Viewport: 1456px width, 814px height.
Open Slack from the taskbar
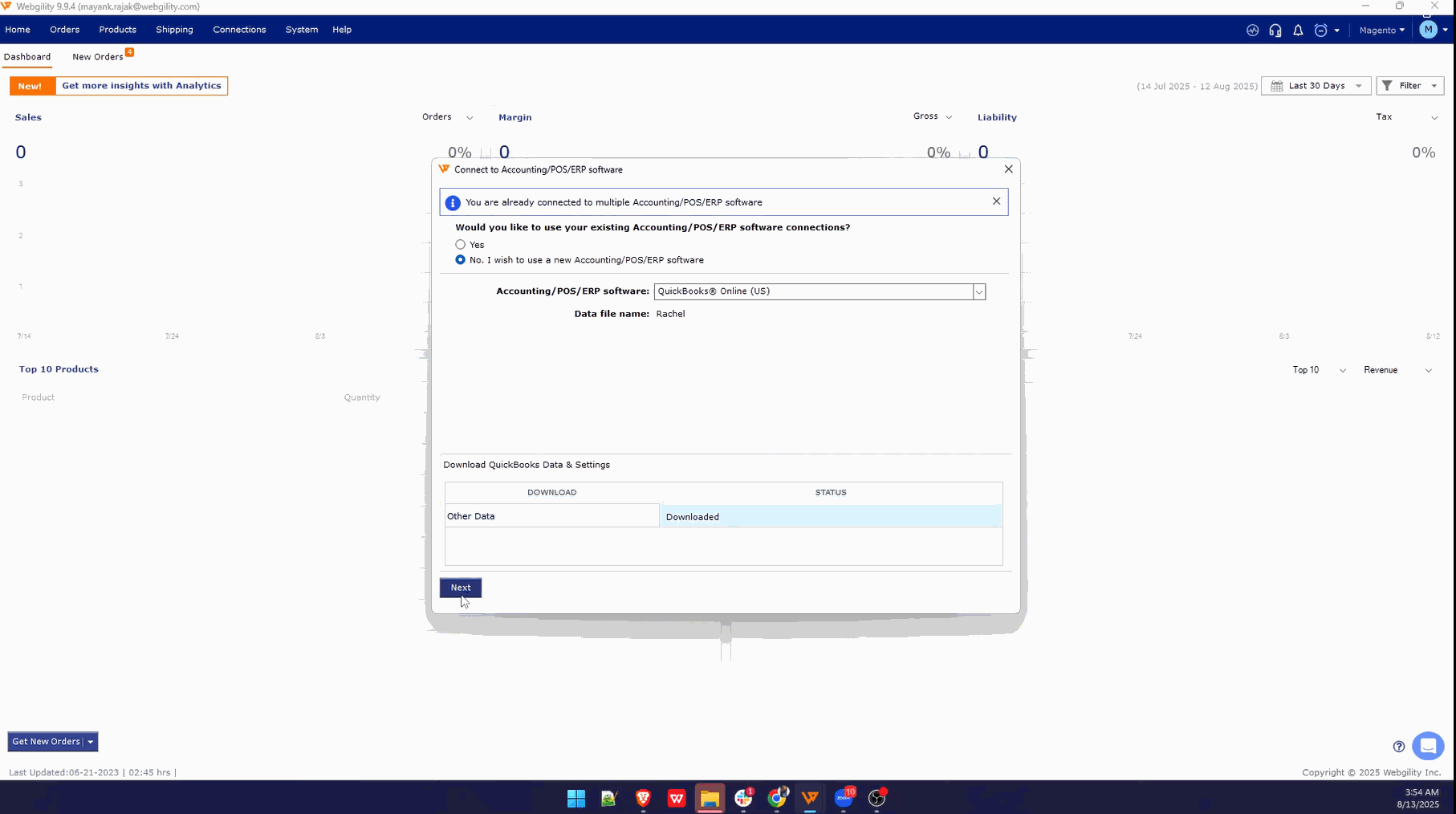743,797
